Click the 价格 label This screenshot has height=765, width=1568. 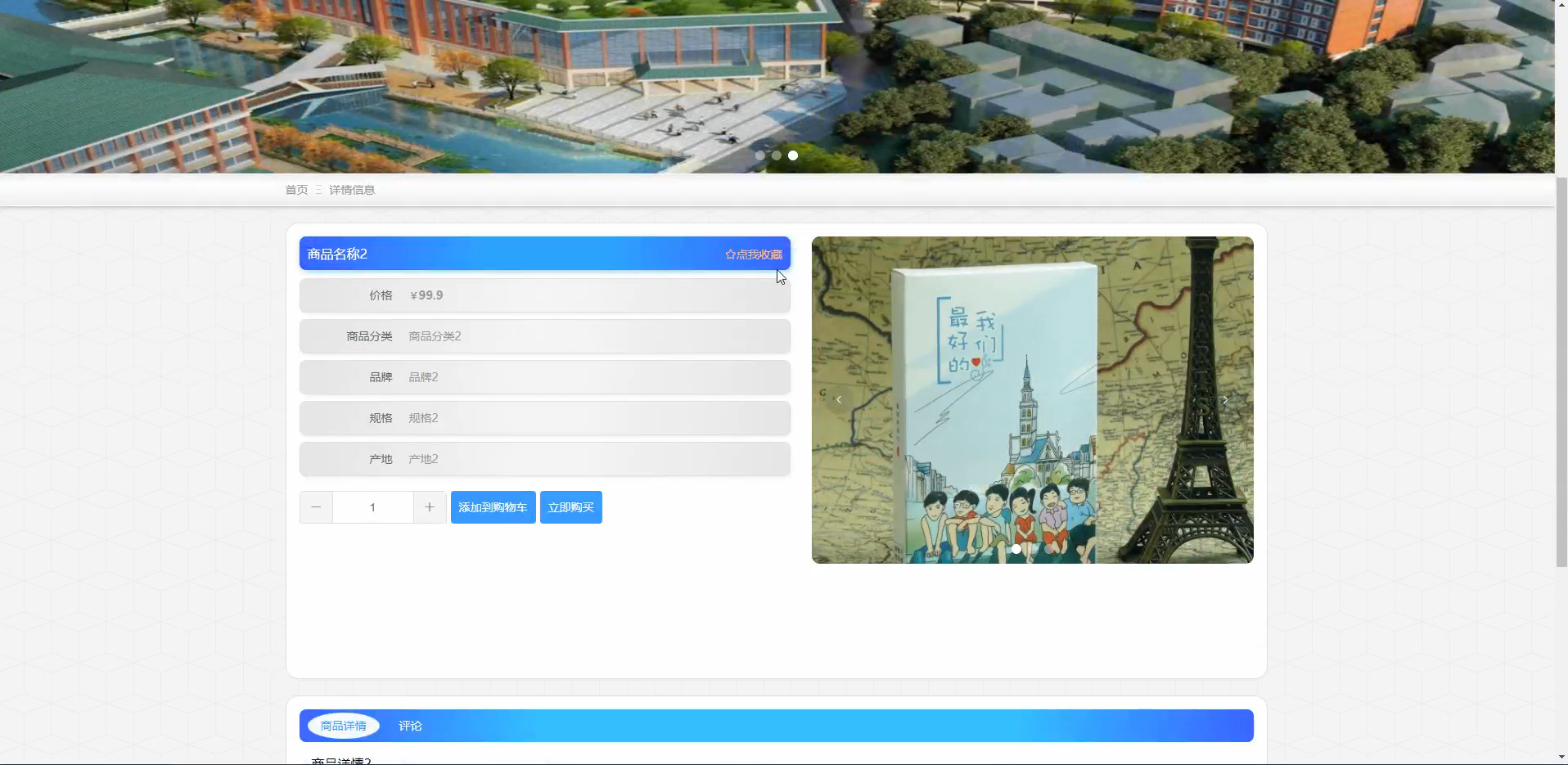[x=381, y=295]
